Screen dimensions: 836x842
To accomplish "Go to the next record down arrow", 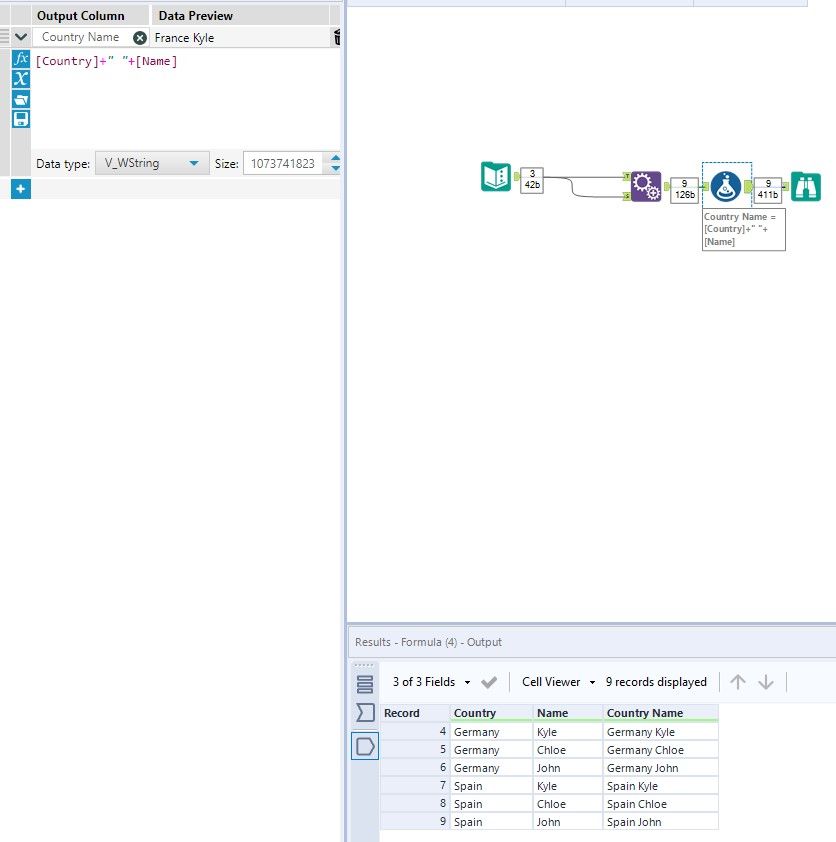I will [x=766, y=682].
